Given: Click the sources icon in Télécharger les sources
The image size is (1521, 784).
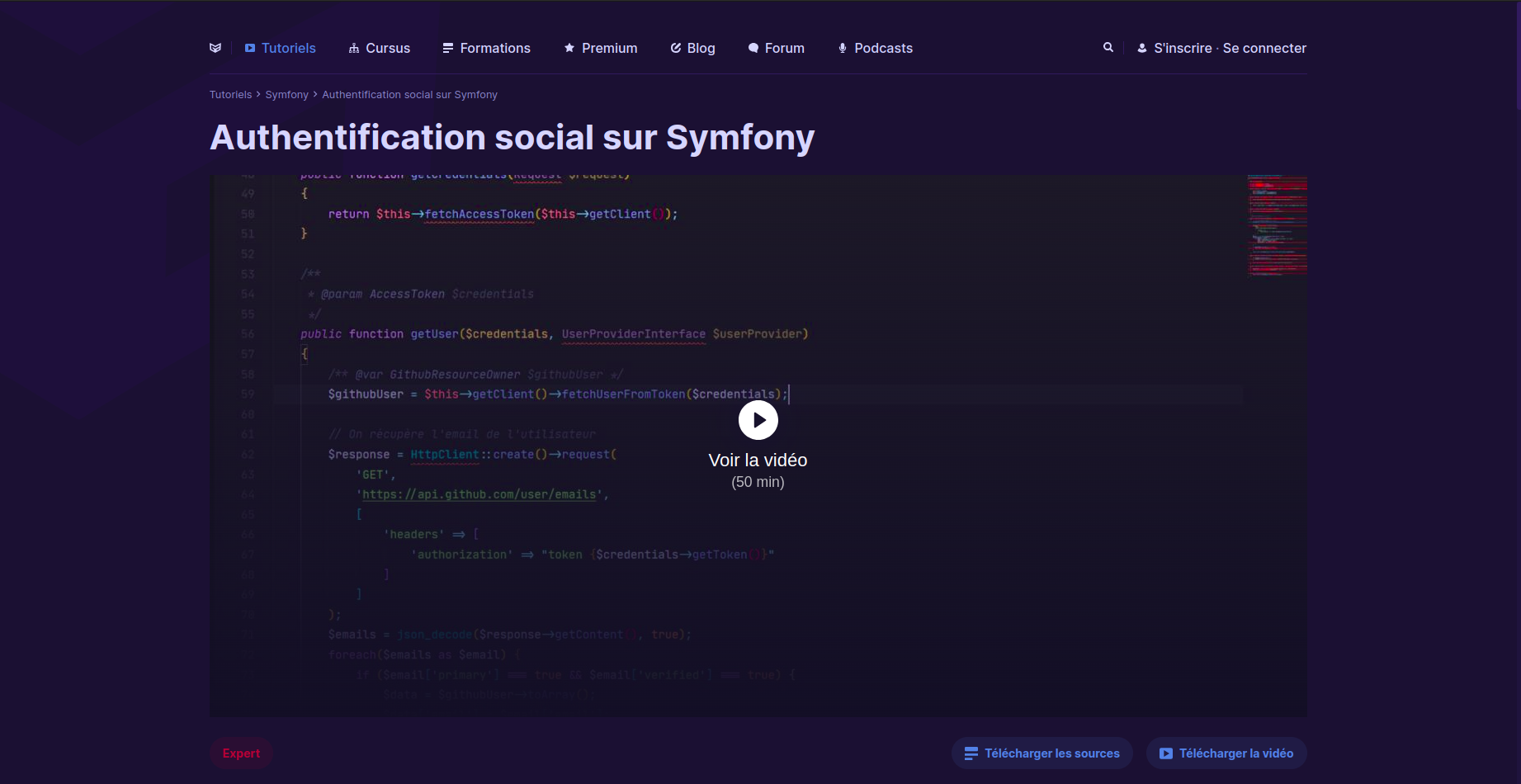Looking at the screenshot, I should [x=969, y=753].
